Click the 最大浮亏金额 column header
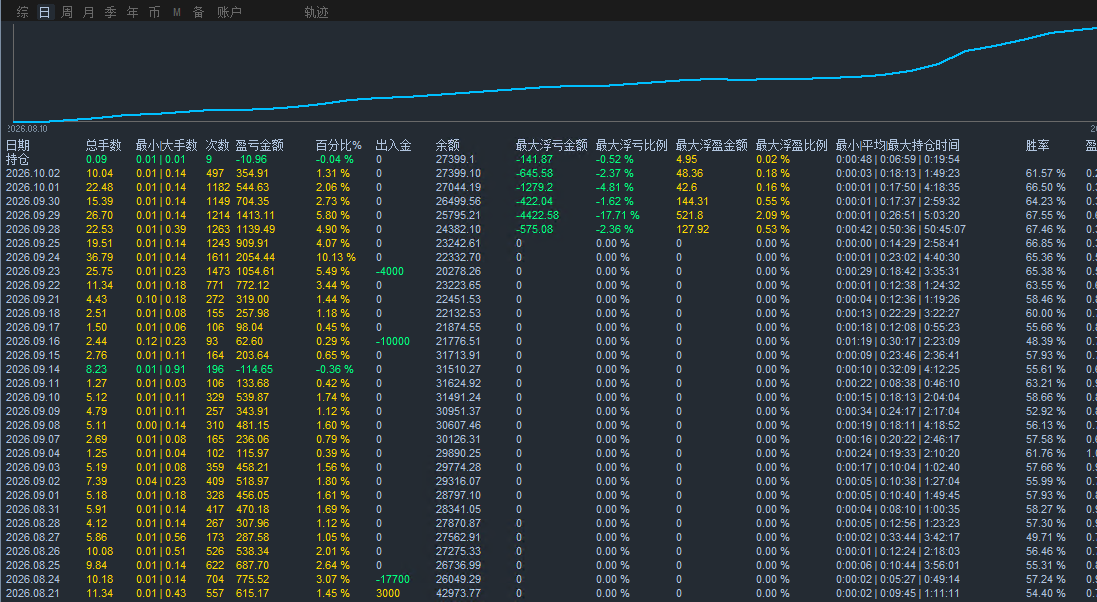This screenshot has height=602, width=1097. click(551, 146)
